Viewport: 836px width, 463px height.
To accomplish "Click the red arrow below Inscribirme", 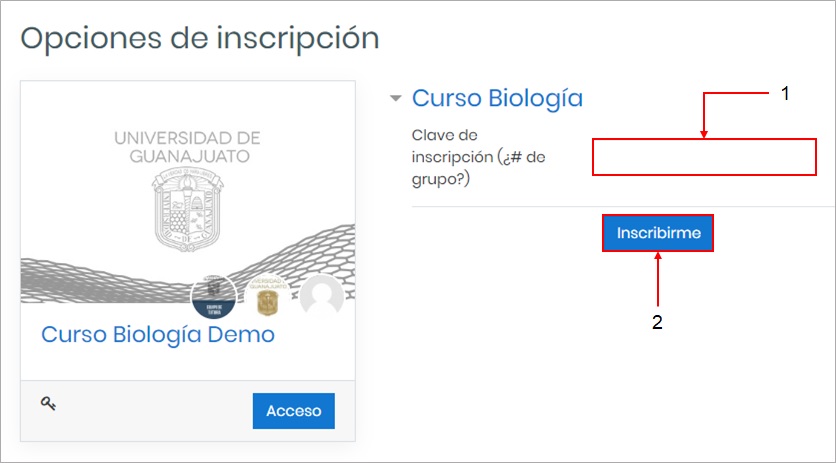I will 658,278.
